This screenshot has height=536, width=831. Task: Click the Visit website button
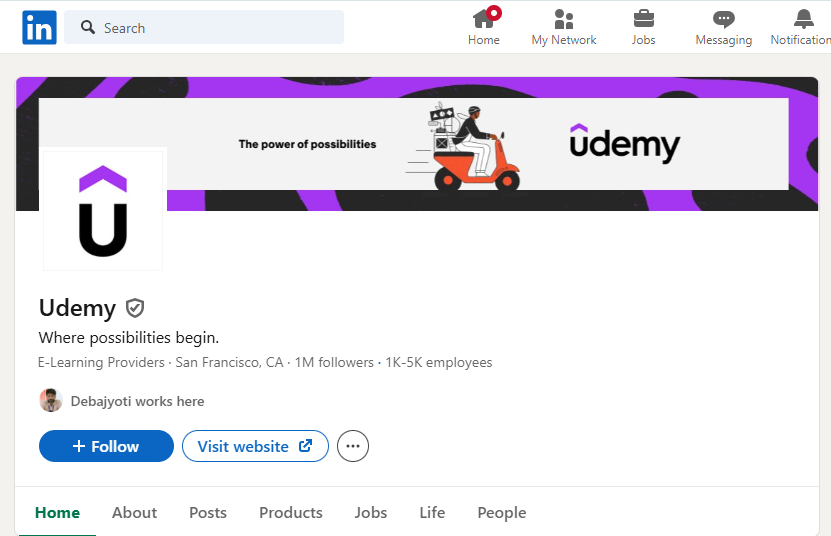[x=255, y=446]
